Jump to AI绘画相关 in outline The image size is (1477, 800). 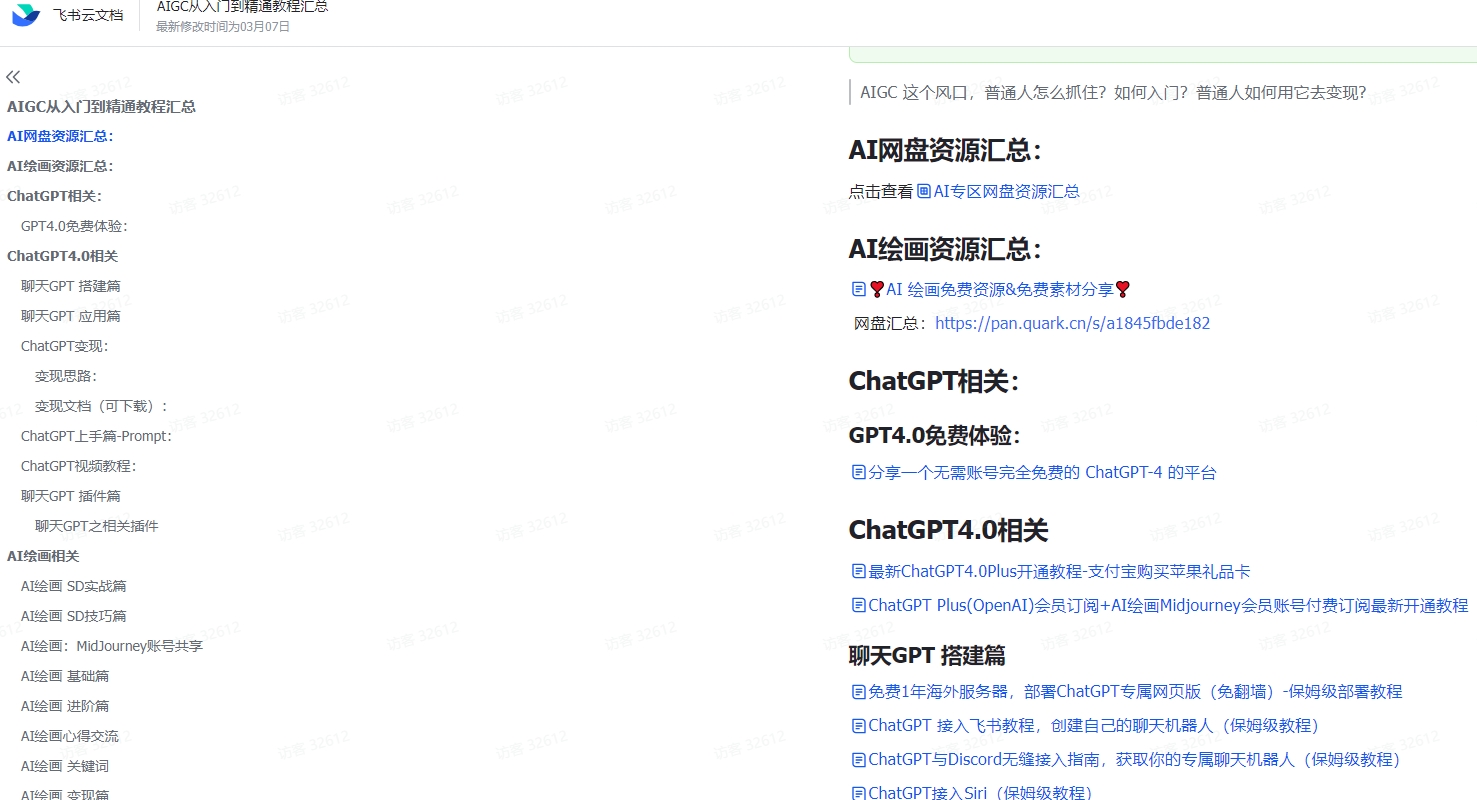[x=43, y=556]
